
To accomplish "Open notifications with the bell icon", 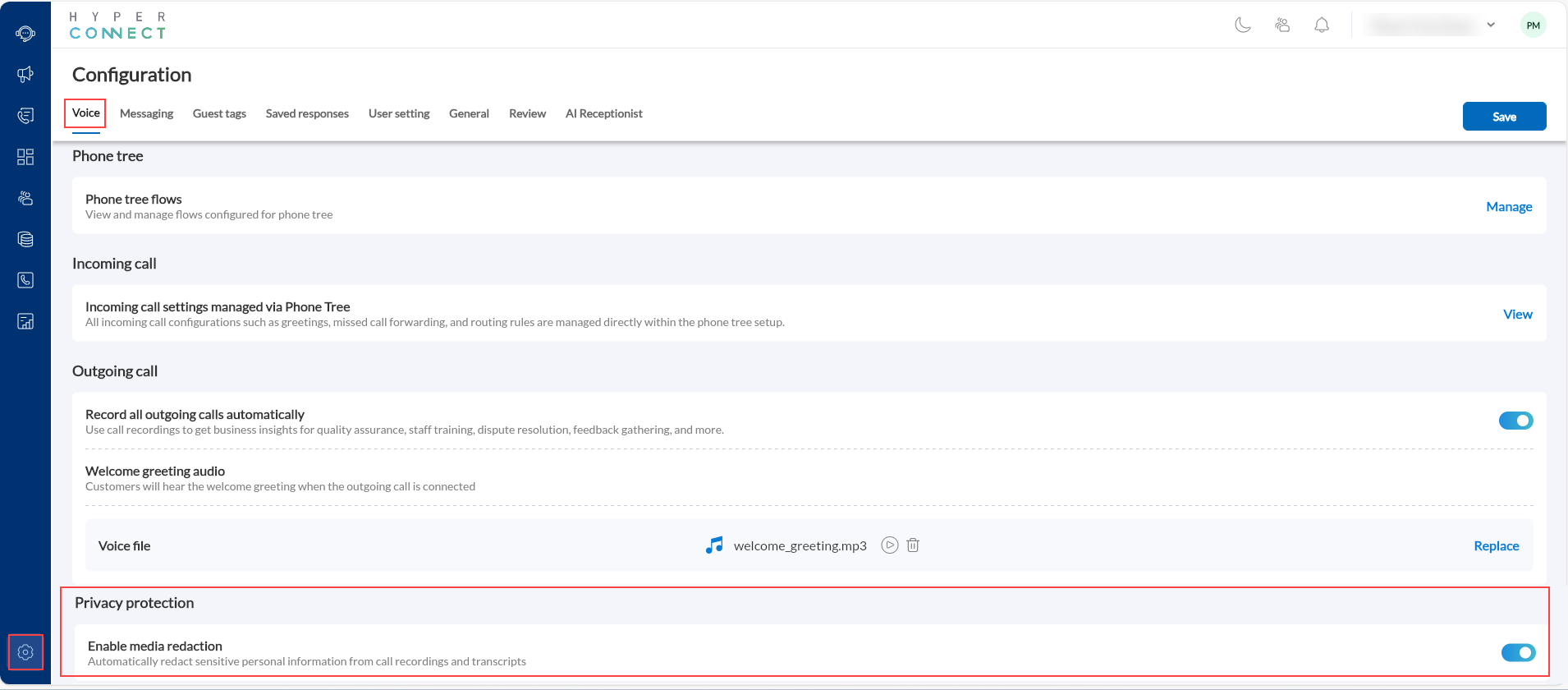I will tap(1322, 25).
